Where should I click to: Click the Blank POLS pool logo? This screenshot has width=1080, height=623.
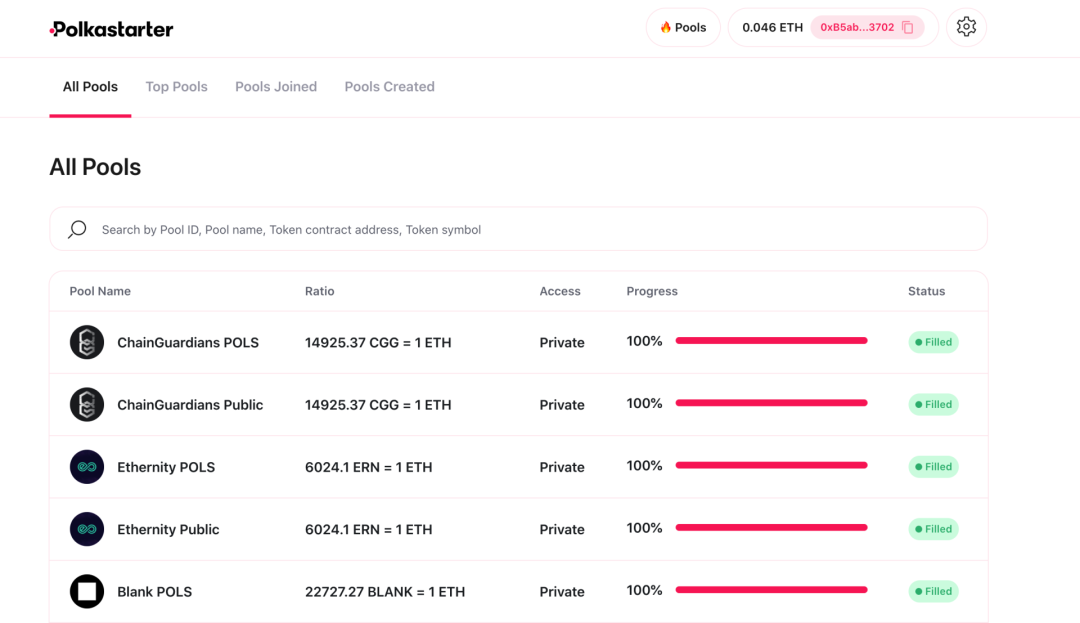pos(87,591)
